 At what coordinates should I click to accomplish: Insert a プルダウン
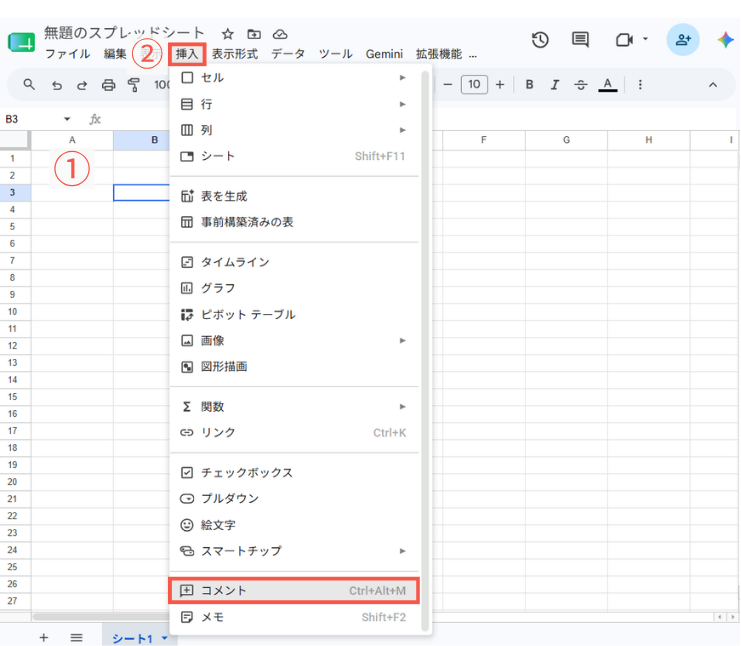pyautogui.click(x=294, y=499)
